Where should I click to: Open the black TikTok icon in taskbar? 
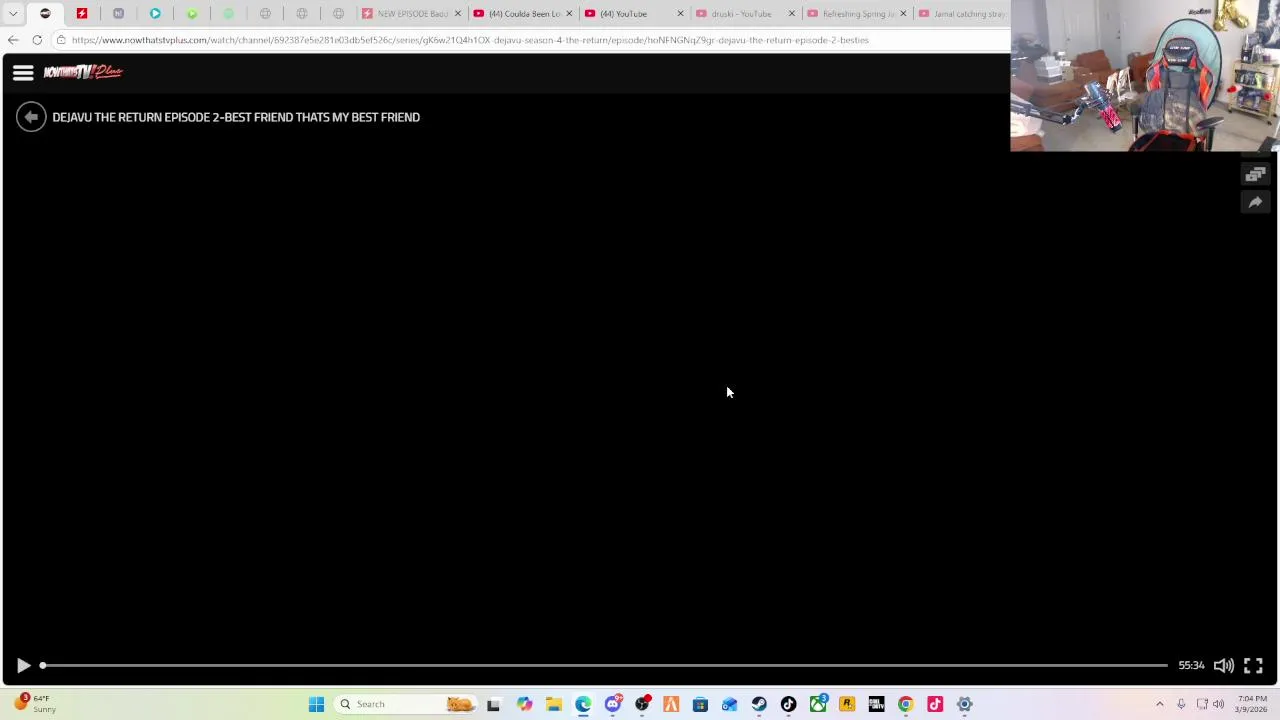tap(788, 704)
